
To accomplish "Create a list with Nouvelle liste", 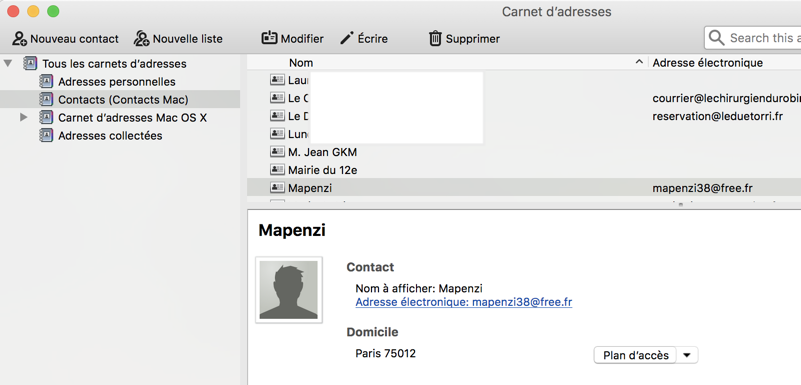I will (178, 39).
